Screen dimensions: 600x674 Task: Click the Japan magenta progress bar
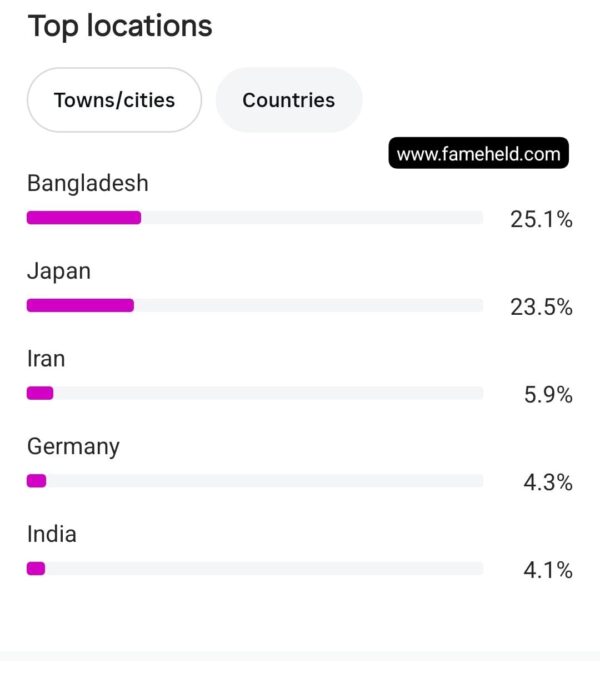pyautogui.click(x=80, y=305)
